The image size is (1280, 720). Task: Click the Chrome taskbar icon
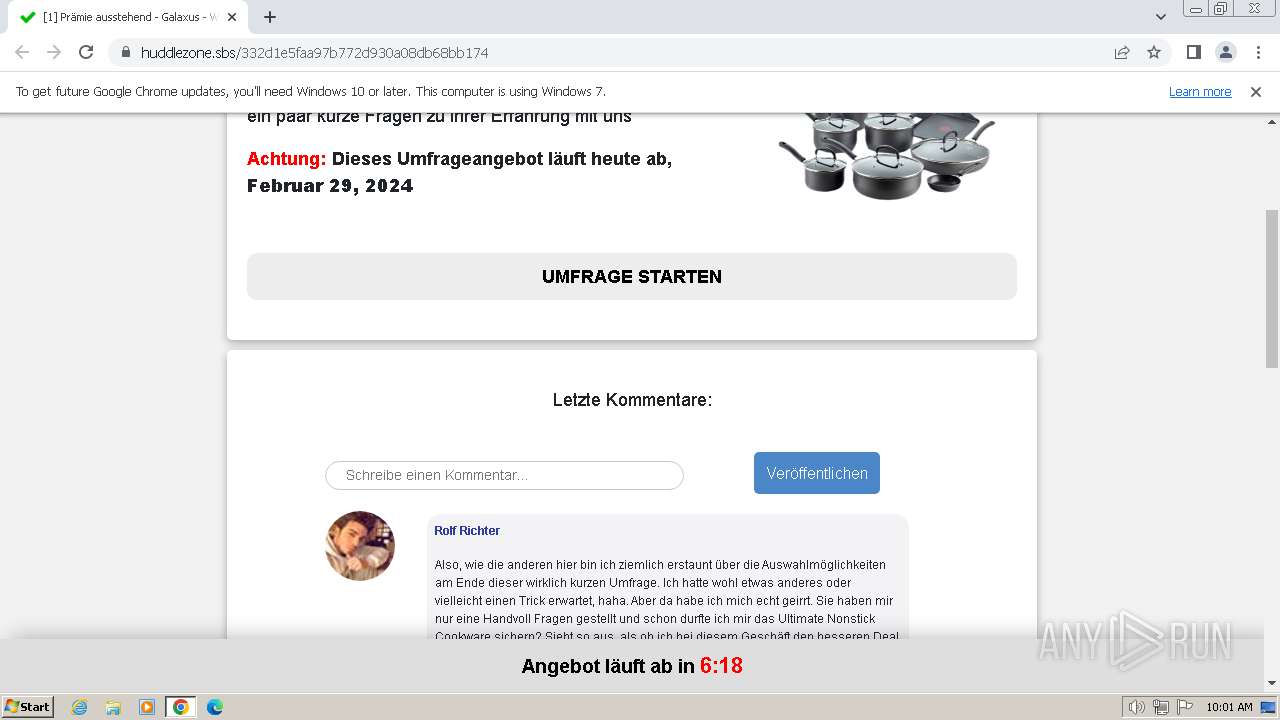(x=180, y=707)
